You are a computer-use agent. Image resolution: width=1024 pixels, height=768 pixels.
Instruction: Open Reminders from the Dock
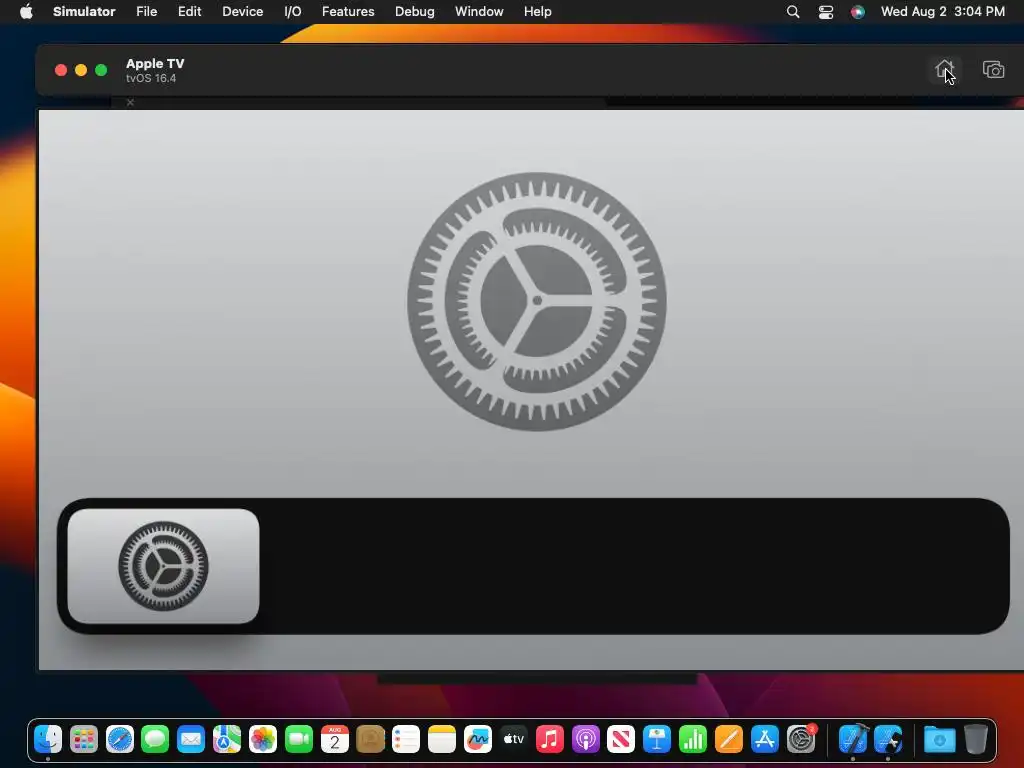click(x=406, y=739)
